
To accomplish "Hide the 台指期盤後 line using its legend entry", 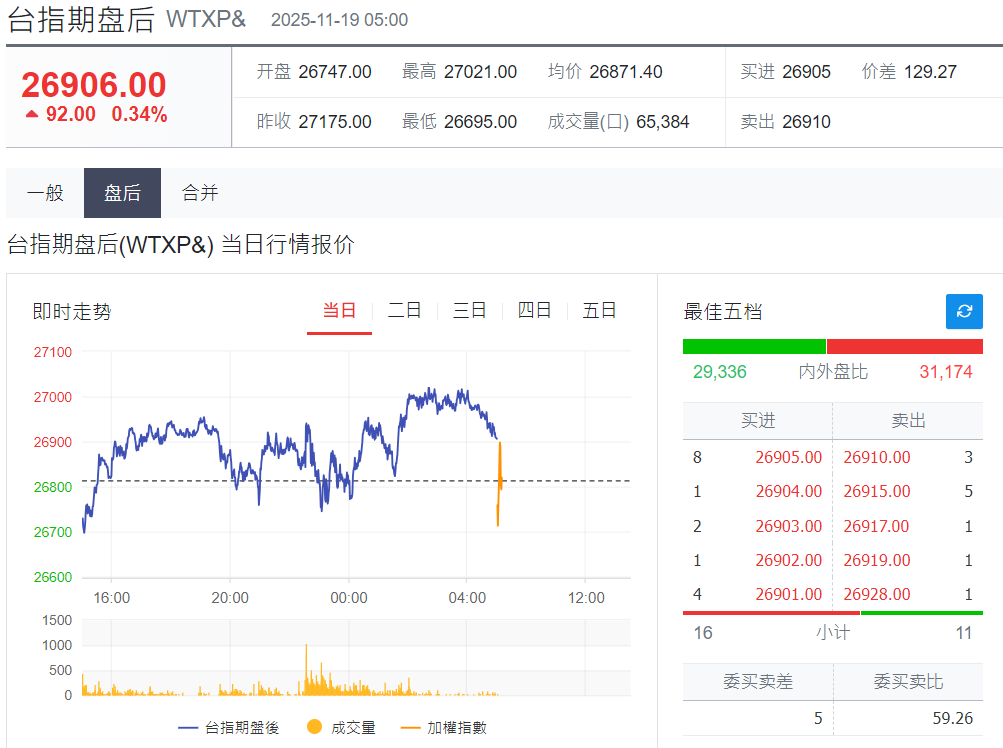I will pos(240,727).
